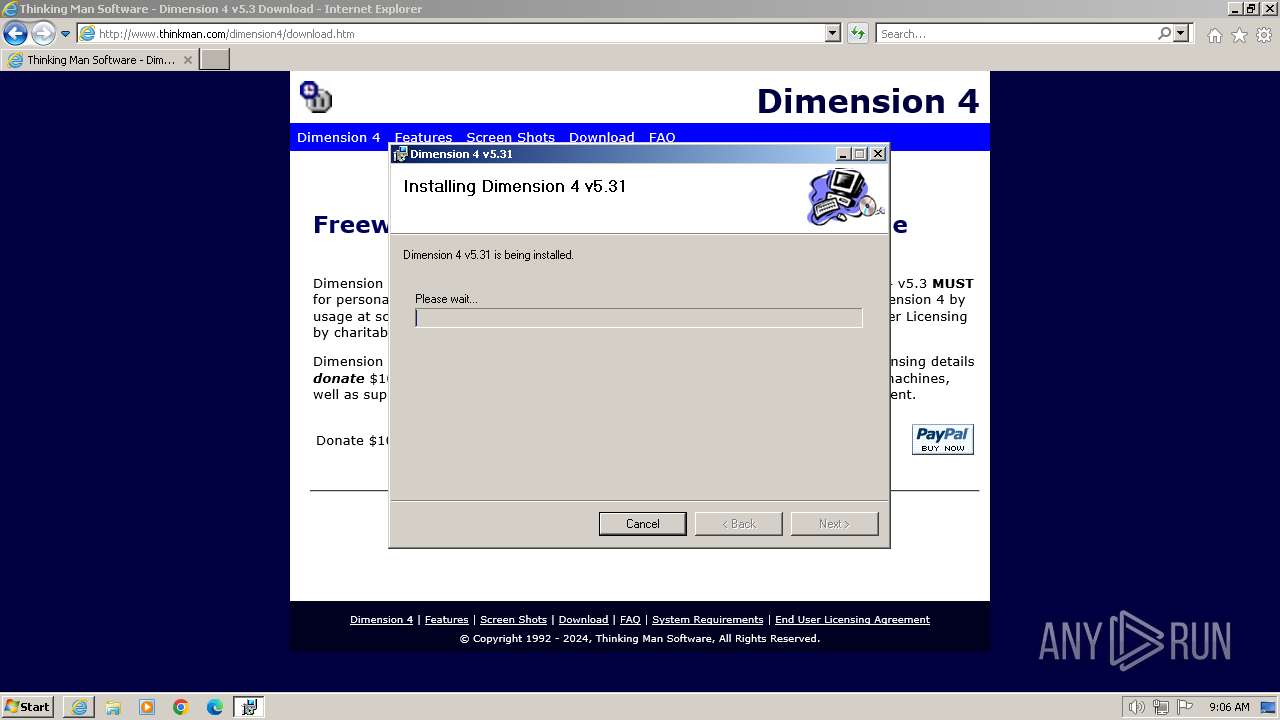This screenshot has width=1280, height=720.
Task: Click the footer FAQ link
Action: click(630, 620)
